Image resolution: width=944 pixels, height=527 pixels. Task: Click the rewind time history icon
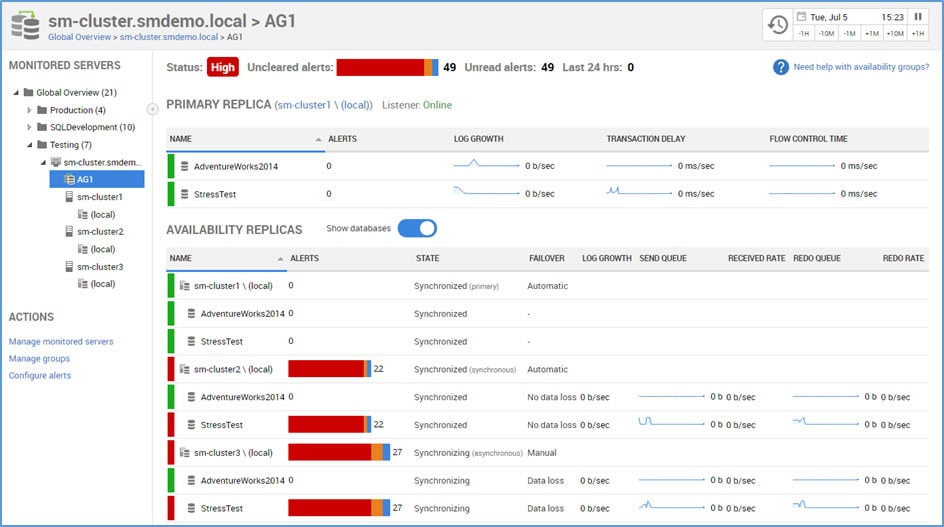(778, 25)
